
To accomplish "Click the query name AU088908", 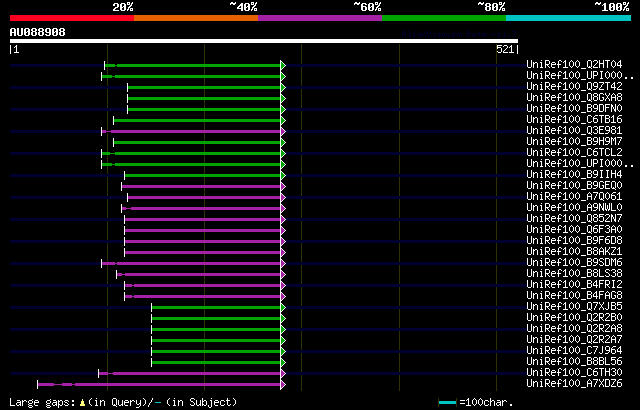I will point(38,32).
